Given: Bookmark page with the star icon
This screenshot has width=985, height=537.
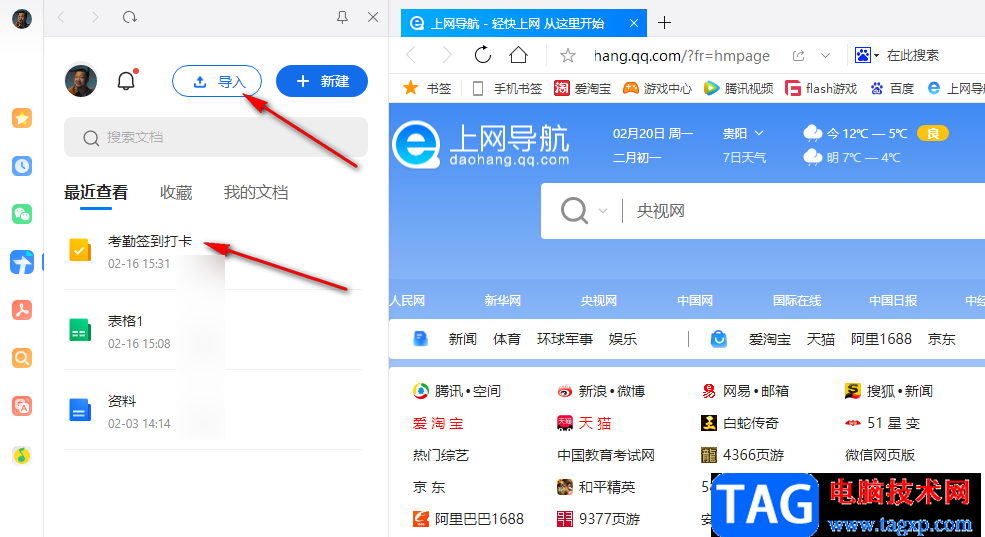Looking at the screenshot, I should [567, 56].
